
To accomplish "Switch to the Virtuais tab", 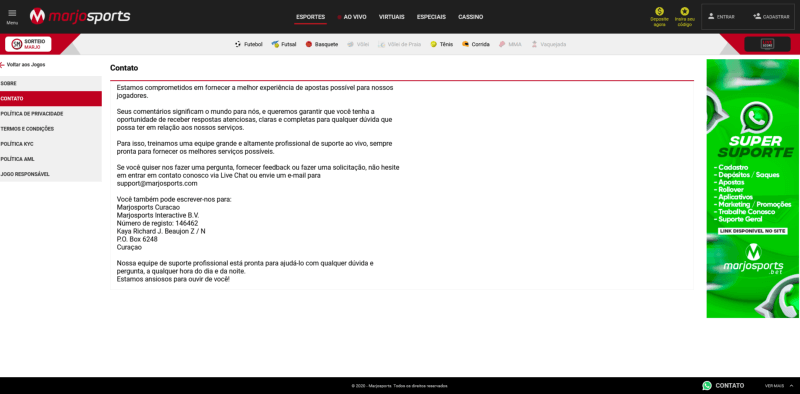I will (391, 17).
